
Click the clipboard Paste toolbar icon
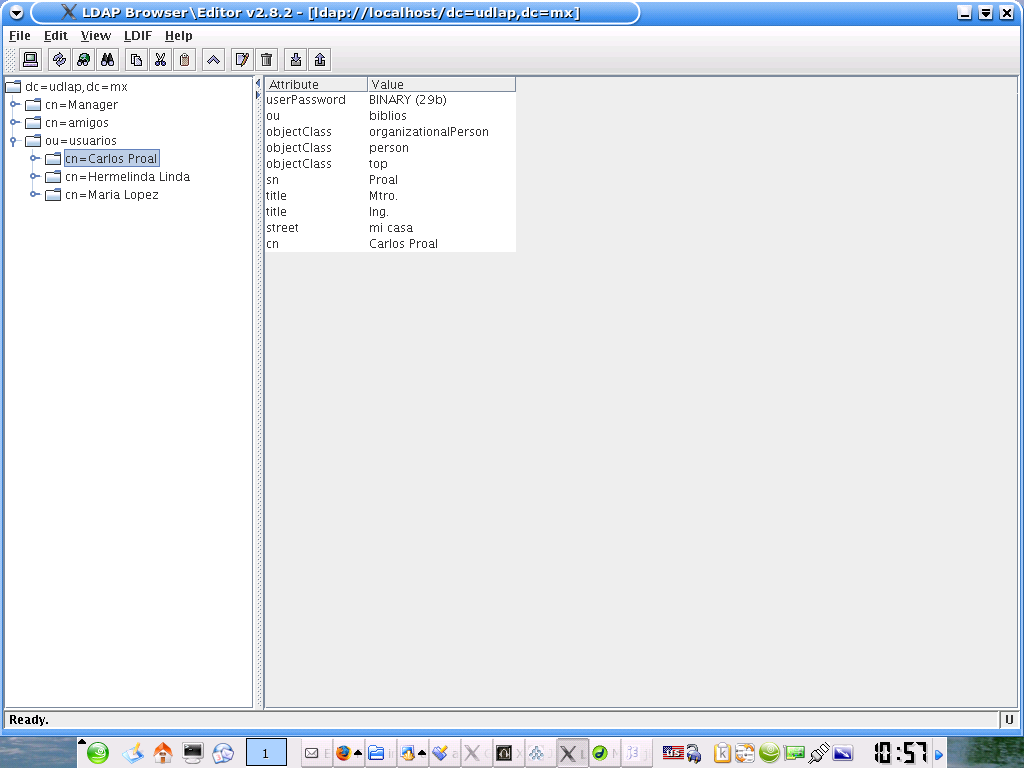tap(184, 60)
